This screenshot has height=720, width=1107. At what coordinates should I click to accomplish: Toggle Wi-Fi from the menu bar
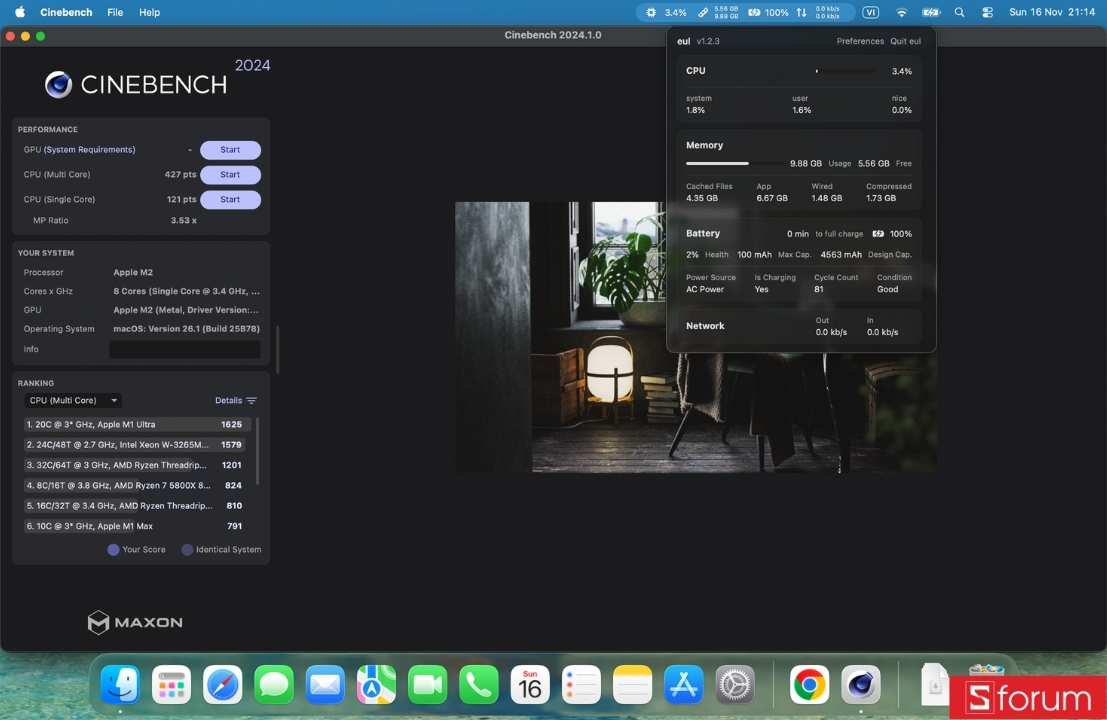tap(901, 12)
